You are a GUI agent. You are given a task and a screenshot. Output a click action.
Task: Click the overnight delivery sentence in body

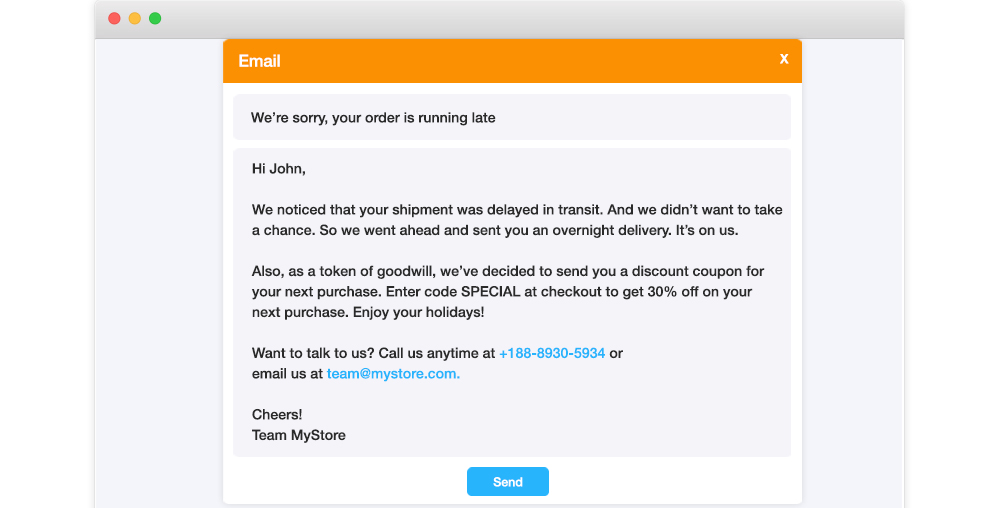point(529,231)
